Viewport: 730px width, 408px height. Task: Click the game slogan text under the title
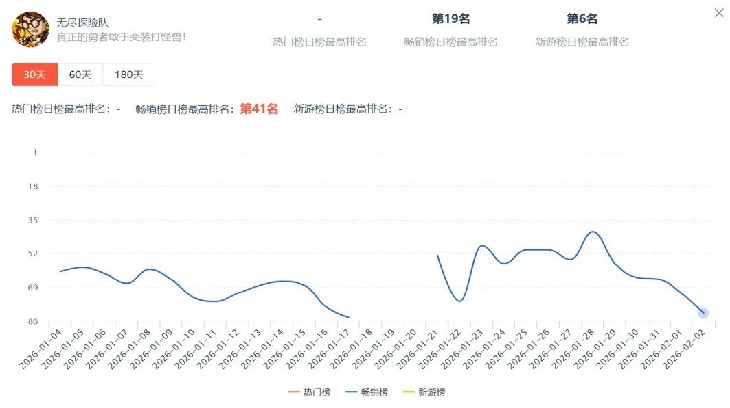pos(120,36)
